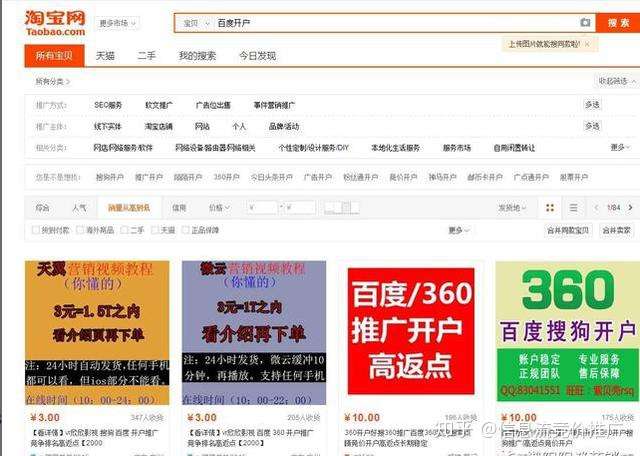The width and height of the screenshot is (640, 456).
Task: Open the 发货地 location dropdown
Action: tap(511, 208)
